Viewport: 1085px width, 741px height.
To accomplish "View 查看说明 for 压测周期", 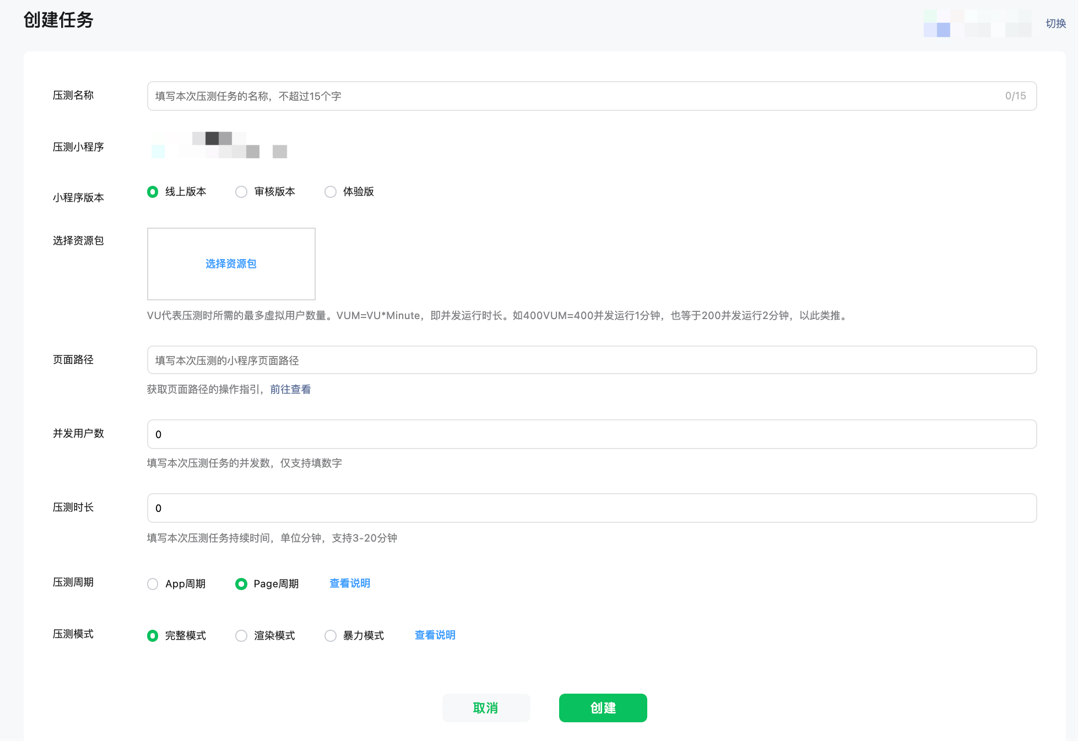I will (348, 583).
